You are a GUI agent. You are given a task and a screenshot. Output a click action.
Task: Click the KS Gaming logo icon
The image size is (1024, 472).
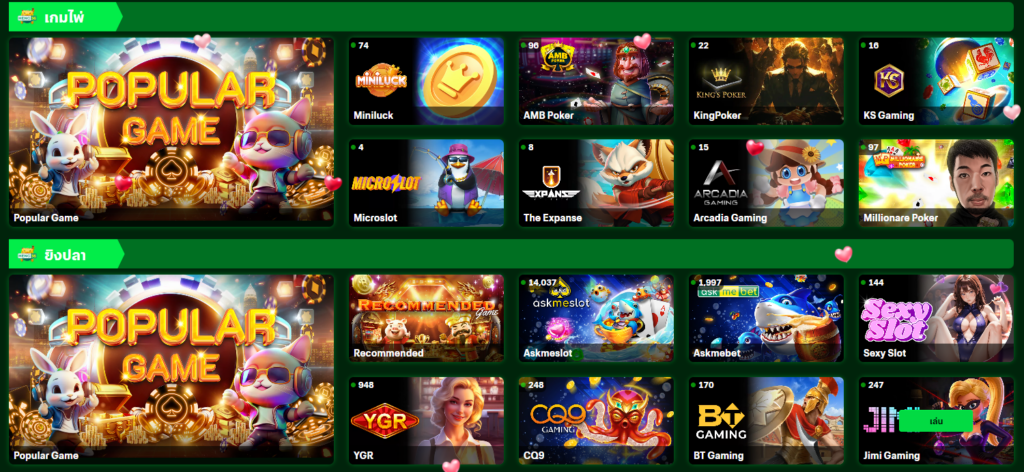888,79
